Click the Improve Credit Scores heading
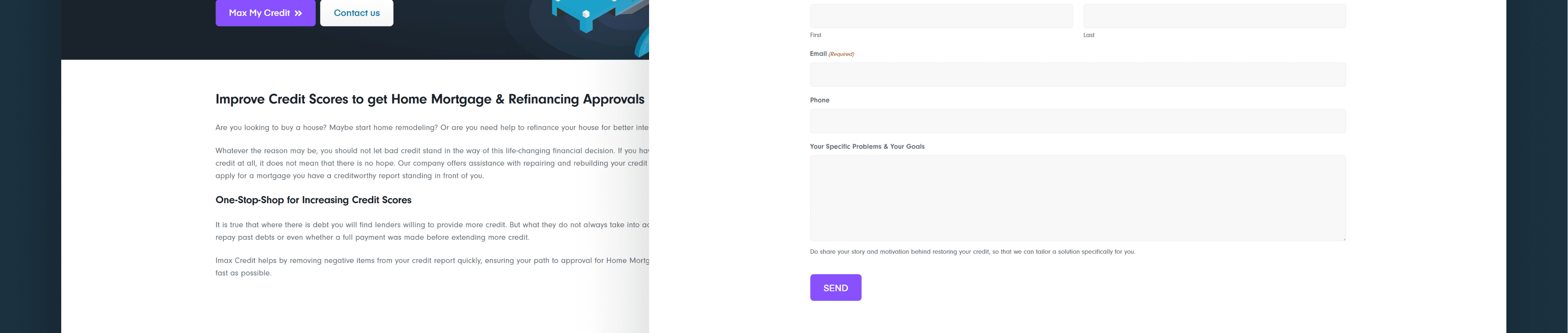 (x=430, y=99)
